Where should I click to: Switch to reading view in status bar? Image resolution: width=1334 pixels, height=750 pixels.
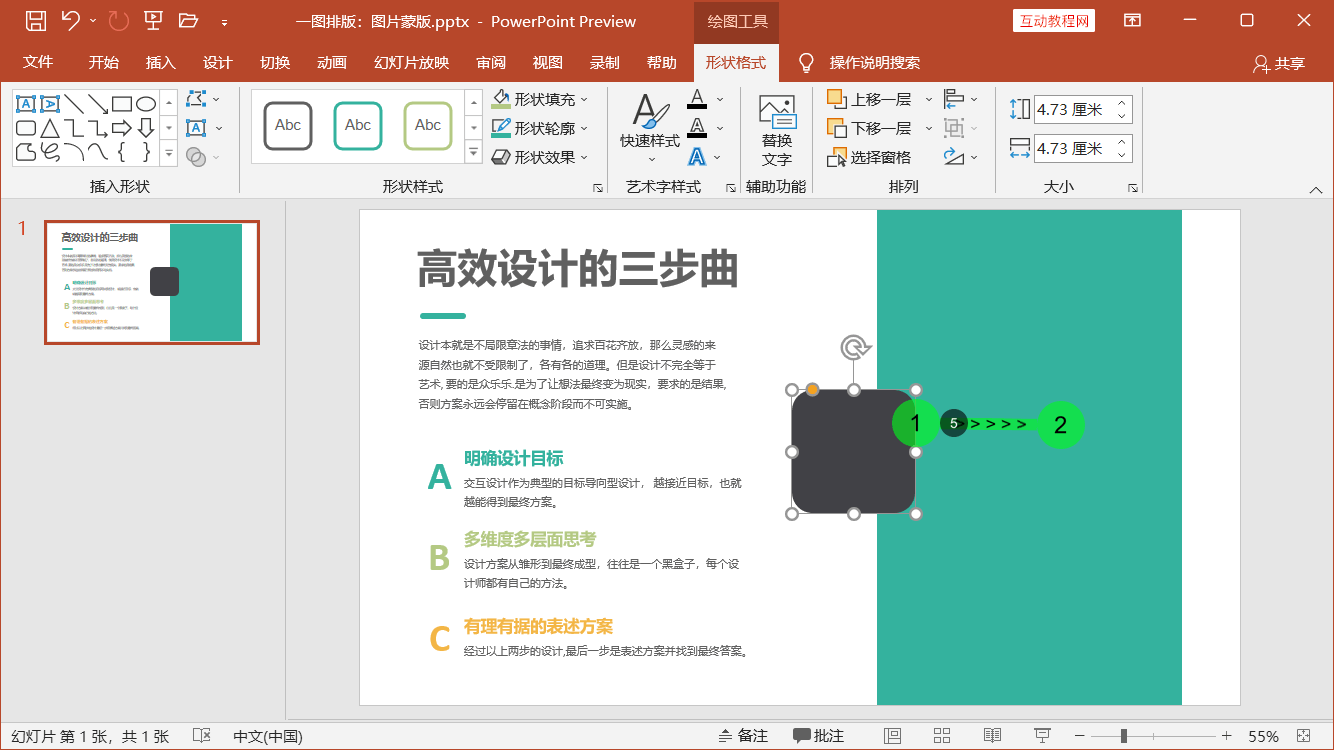pyautogui.click(x=992, y=736)
